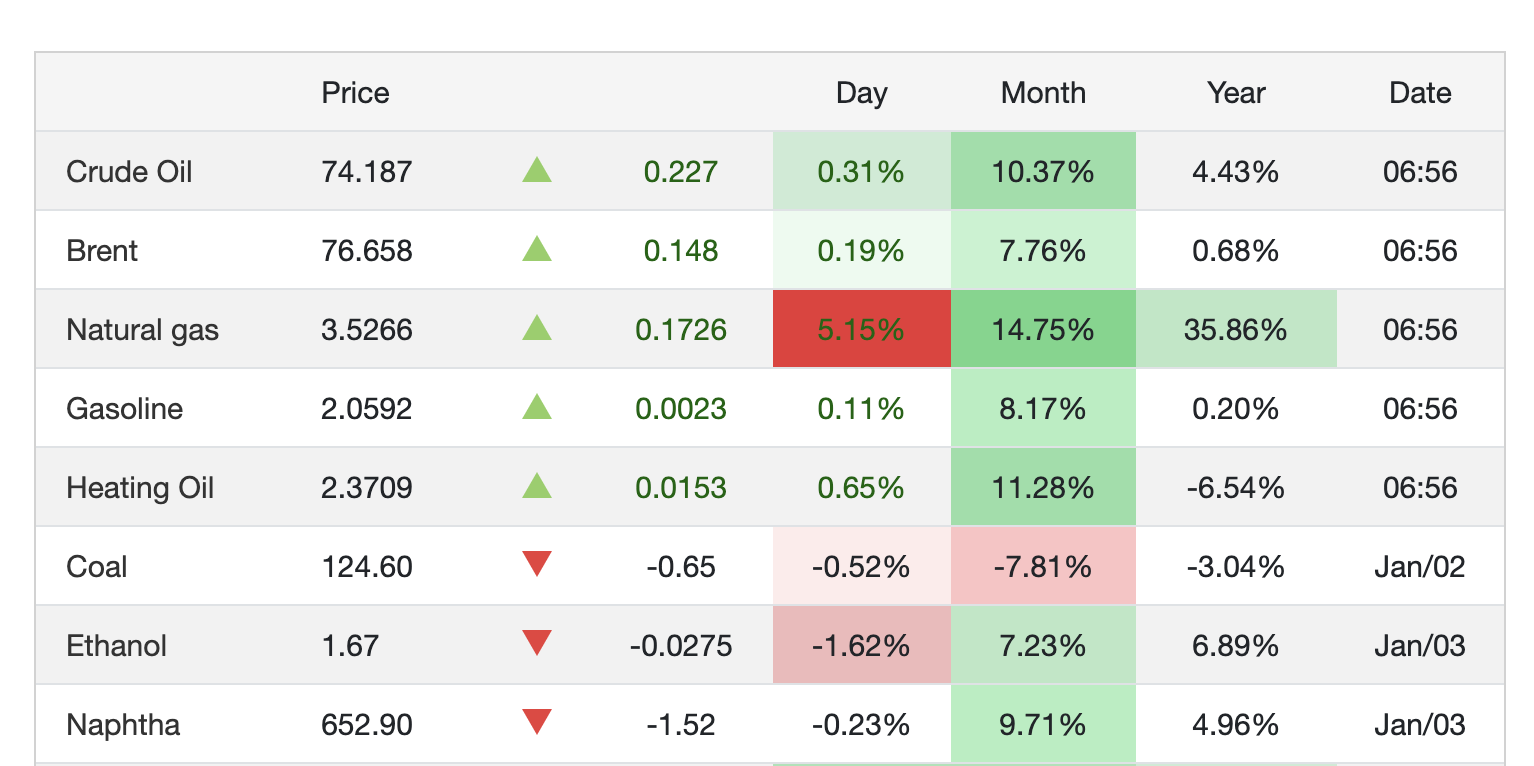This screenshot has height=766, width=1534.
Task: Open the Heating Oil commodity link
Action: pyautogui.click(x=140, y=488)
